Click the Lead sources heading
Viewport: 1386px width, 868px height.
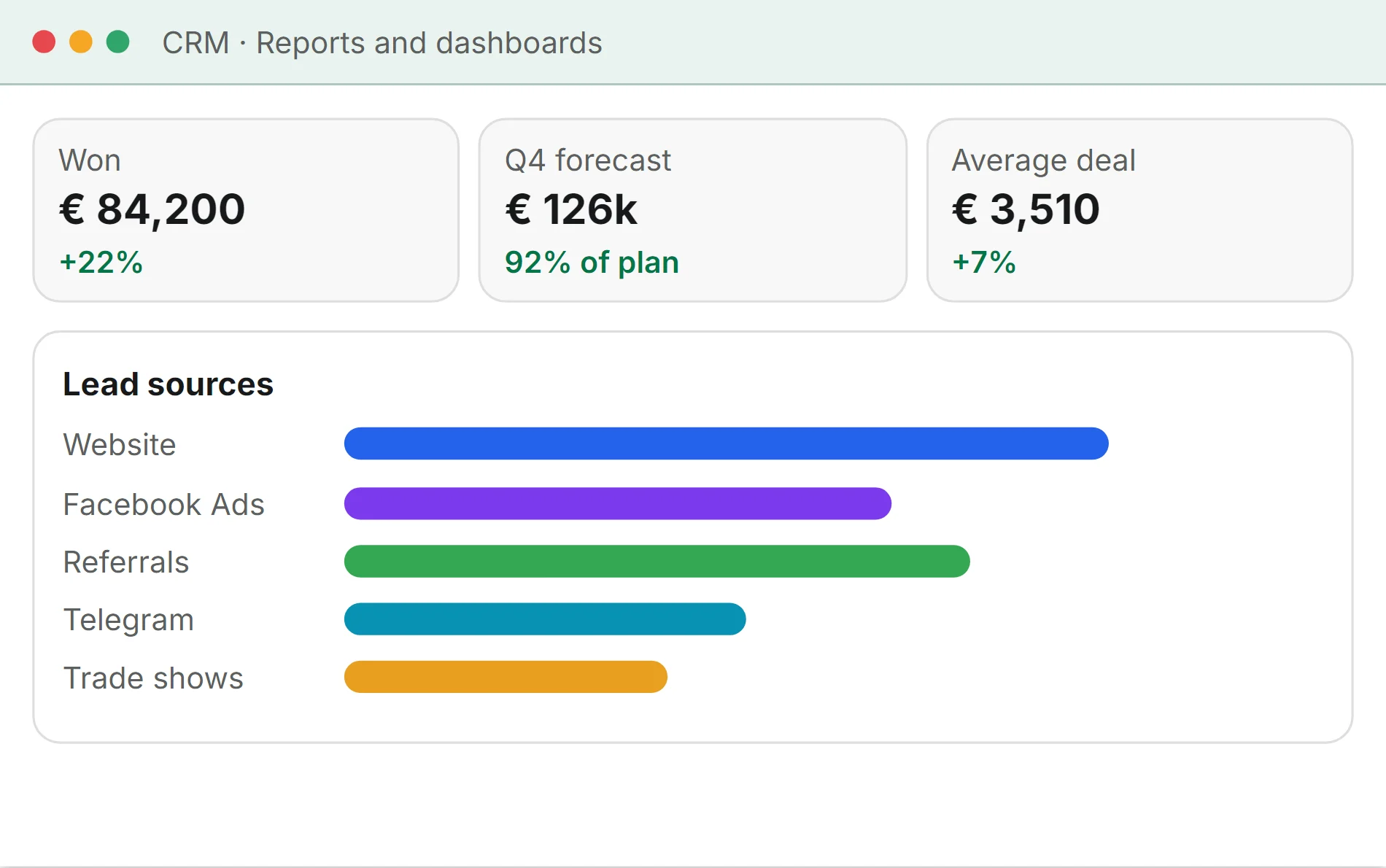point(168,384)
